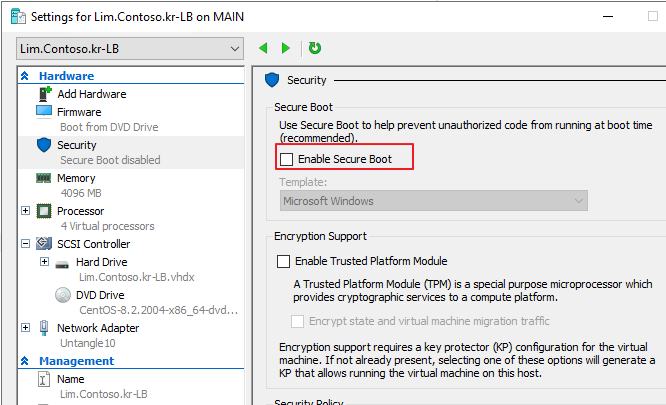Select Name under Management
Screen dimensions: 666x405
tap(71, 379)
